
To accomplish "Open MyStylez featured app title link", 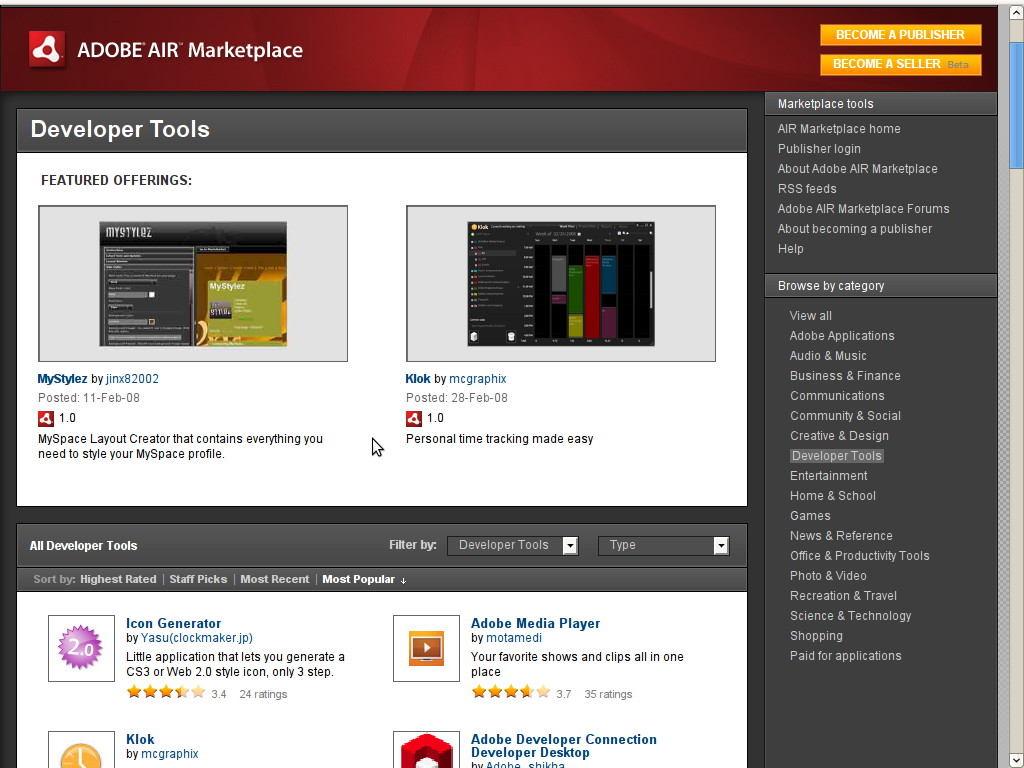I will [62, 379].
